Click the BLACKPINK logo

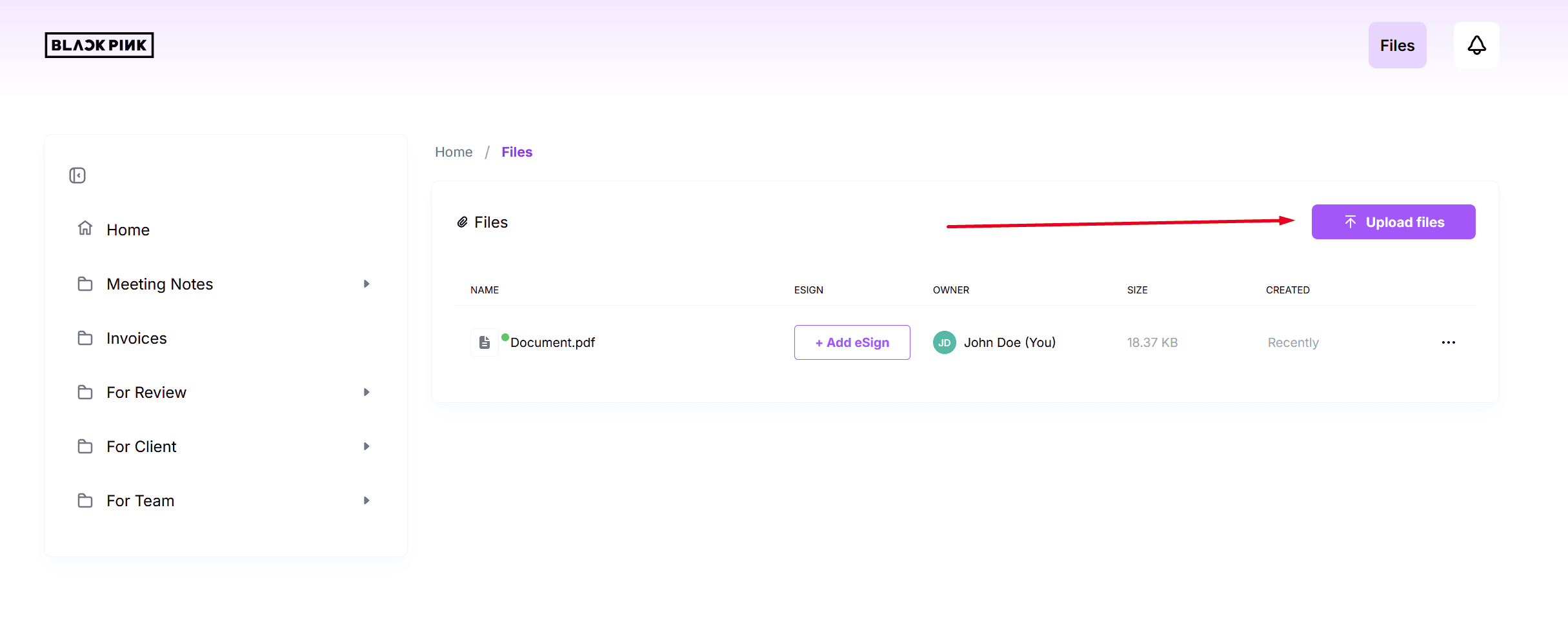99,45
